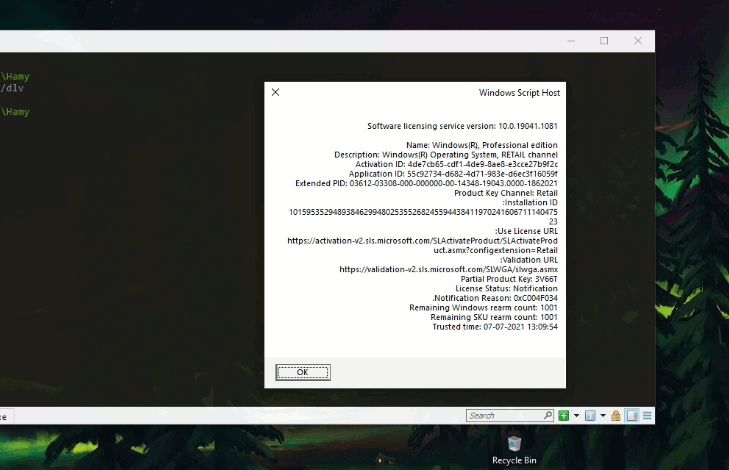Open the Recycle Bin desktop icon

(x=514, y=450)
